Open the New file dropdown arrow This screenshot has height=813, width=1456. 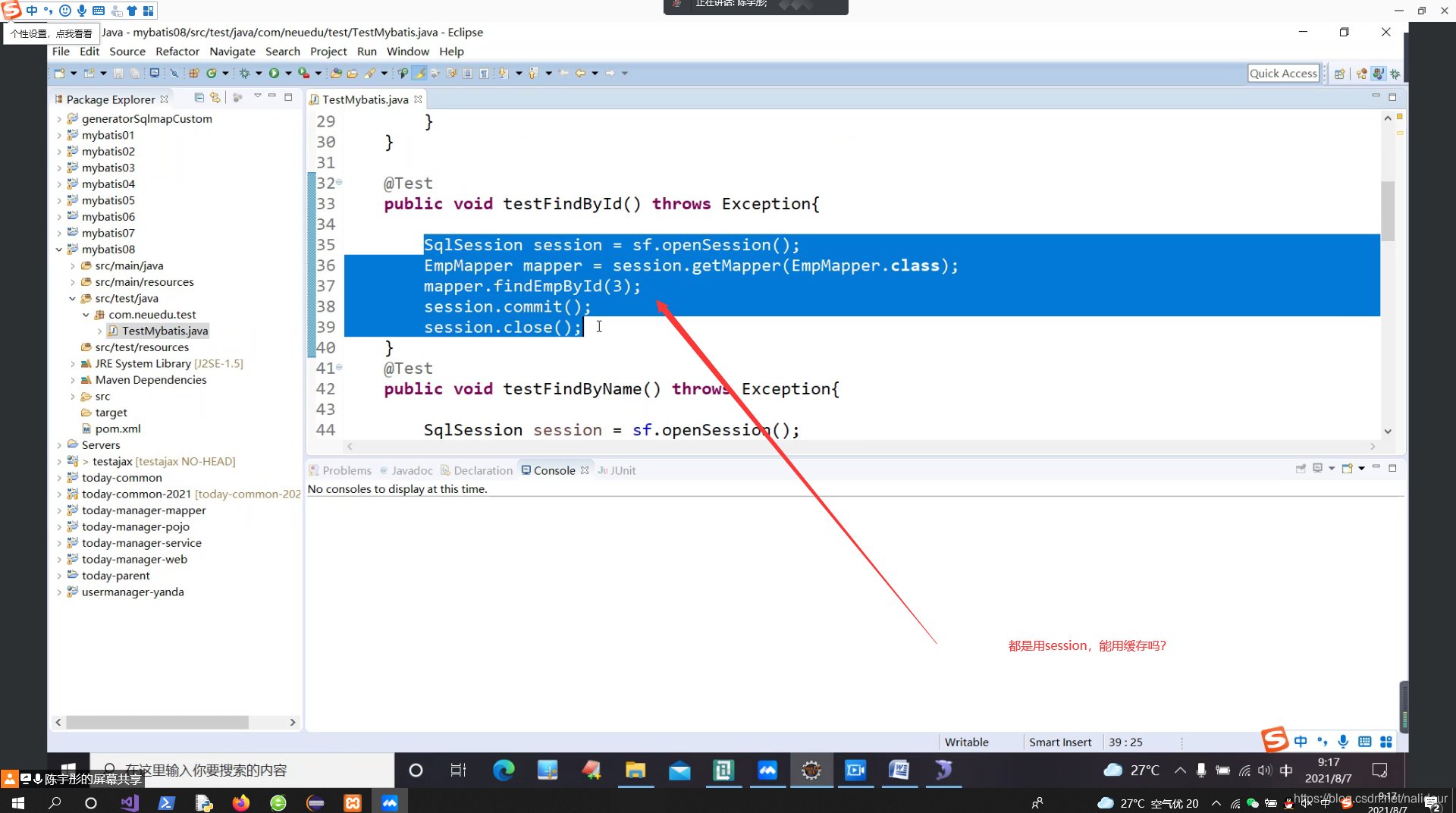pyautogui.click(x=74, y=74)
